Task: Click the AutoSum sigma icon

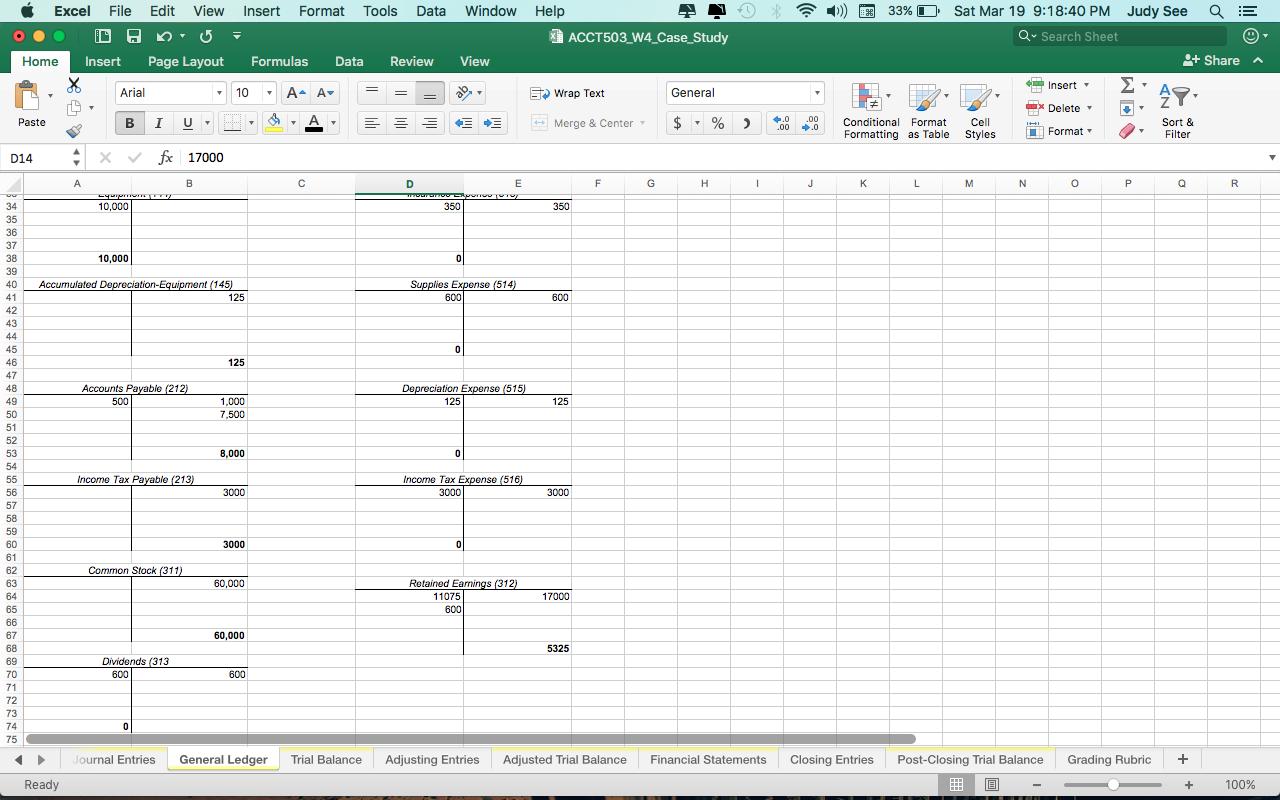Action: point(1127,85)
